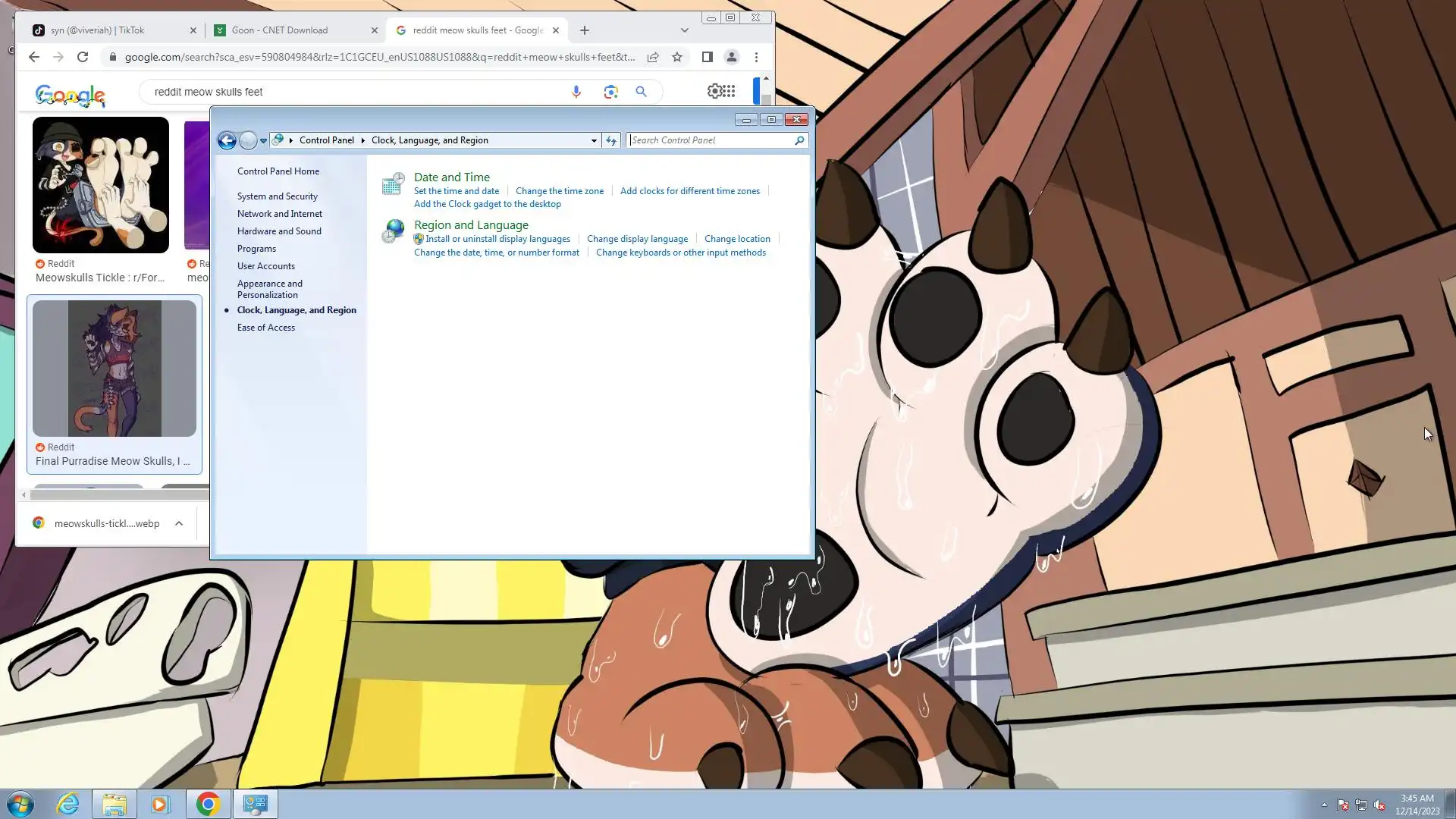
Task: Click the Change keyboards or other input methods link
Action: tap(680, 253)
